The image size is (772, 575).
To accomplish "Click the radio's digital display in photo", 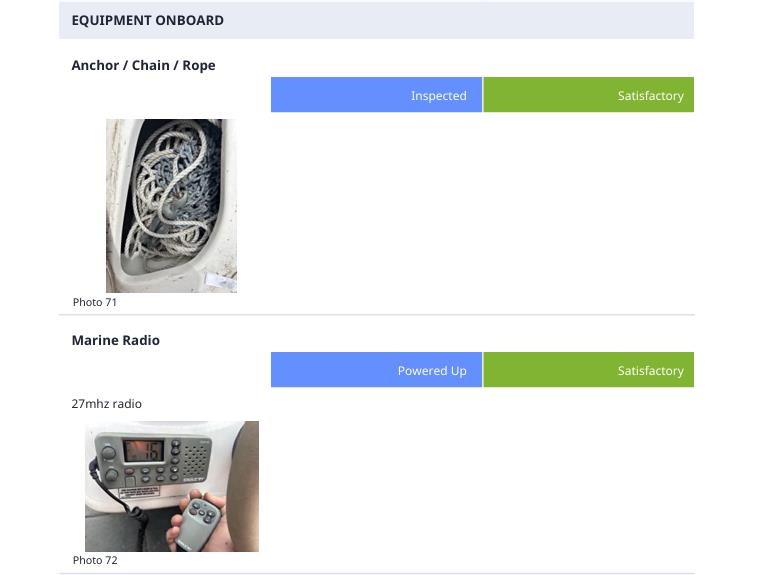I will [143, 451].
